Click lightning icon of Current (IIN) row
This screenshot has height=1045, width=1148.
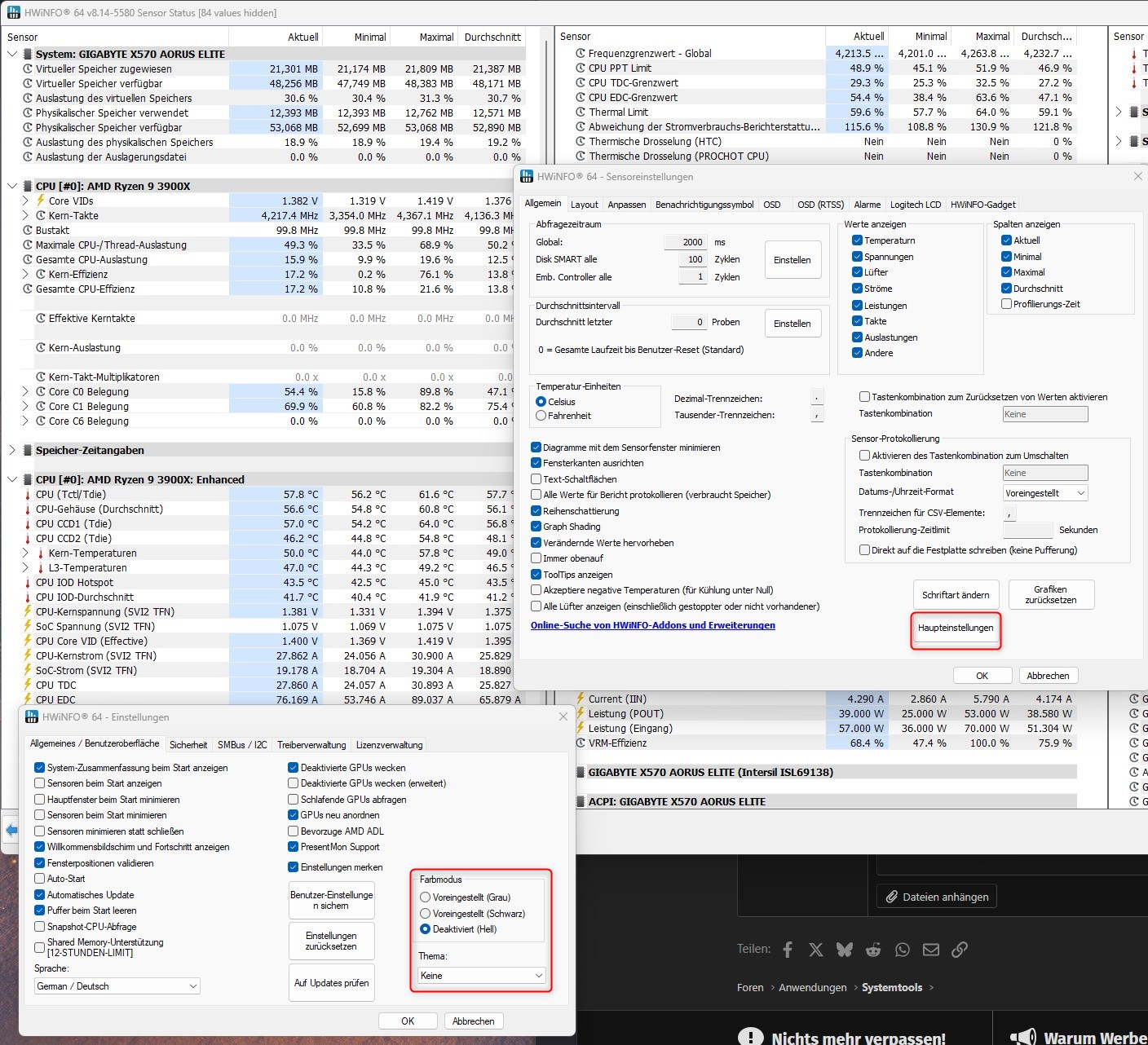pos(581,699)
